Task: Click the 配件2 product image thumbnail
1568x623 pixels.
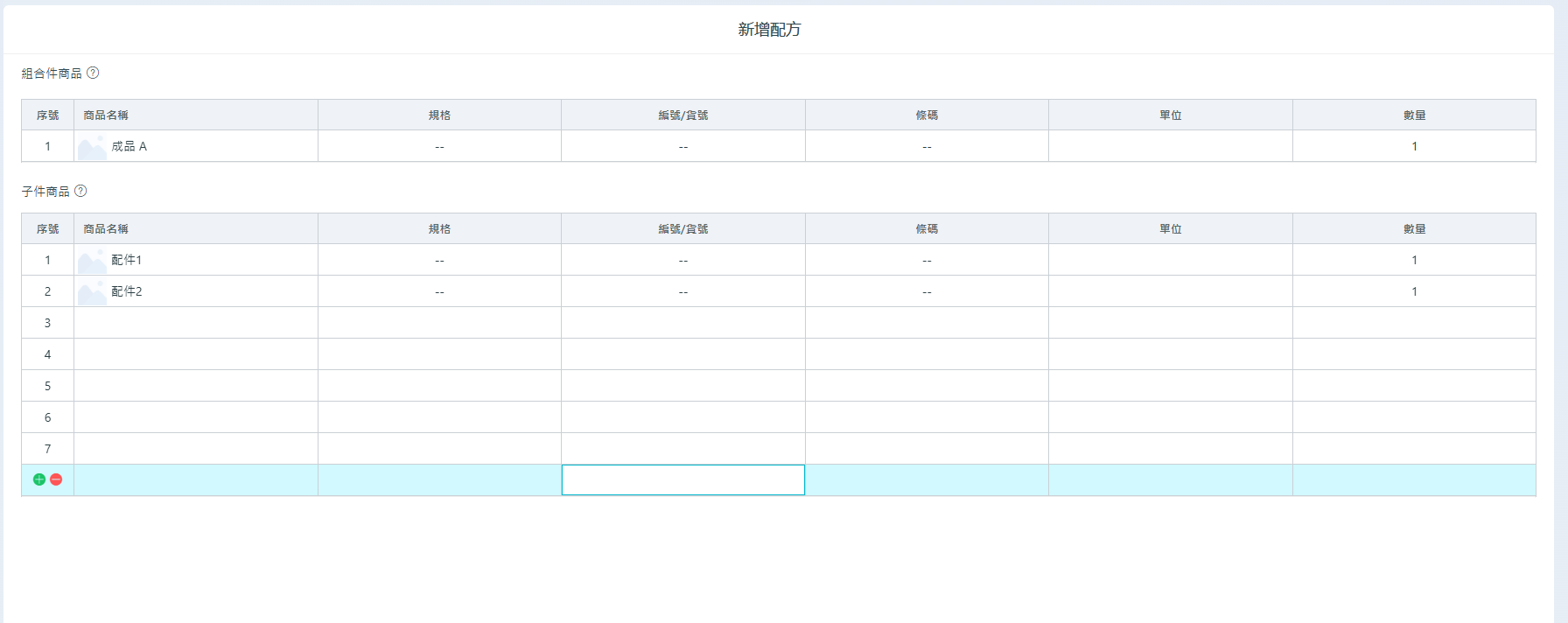Action: [92, 292]
